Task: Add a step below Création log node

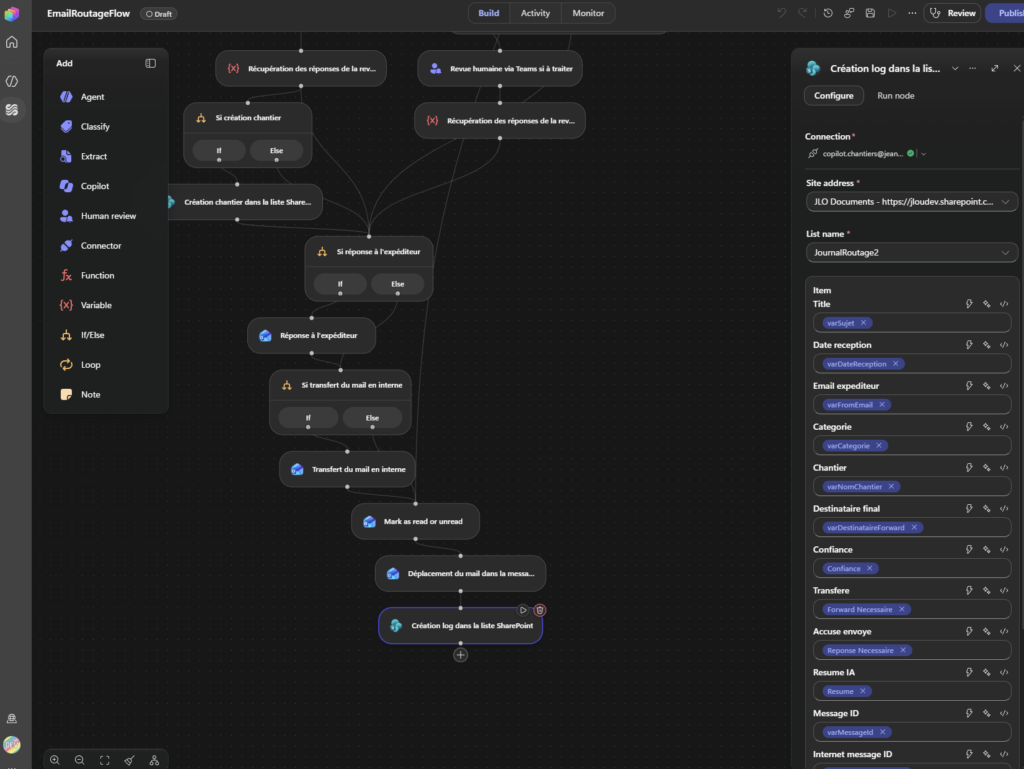Action: (x=460, y=655)
